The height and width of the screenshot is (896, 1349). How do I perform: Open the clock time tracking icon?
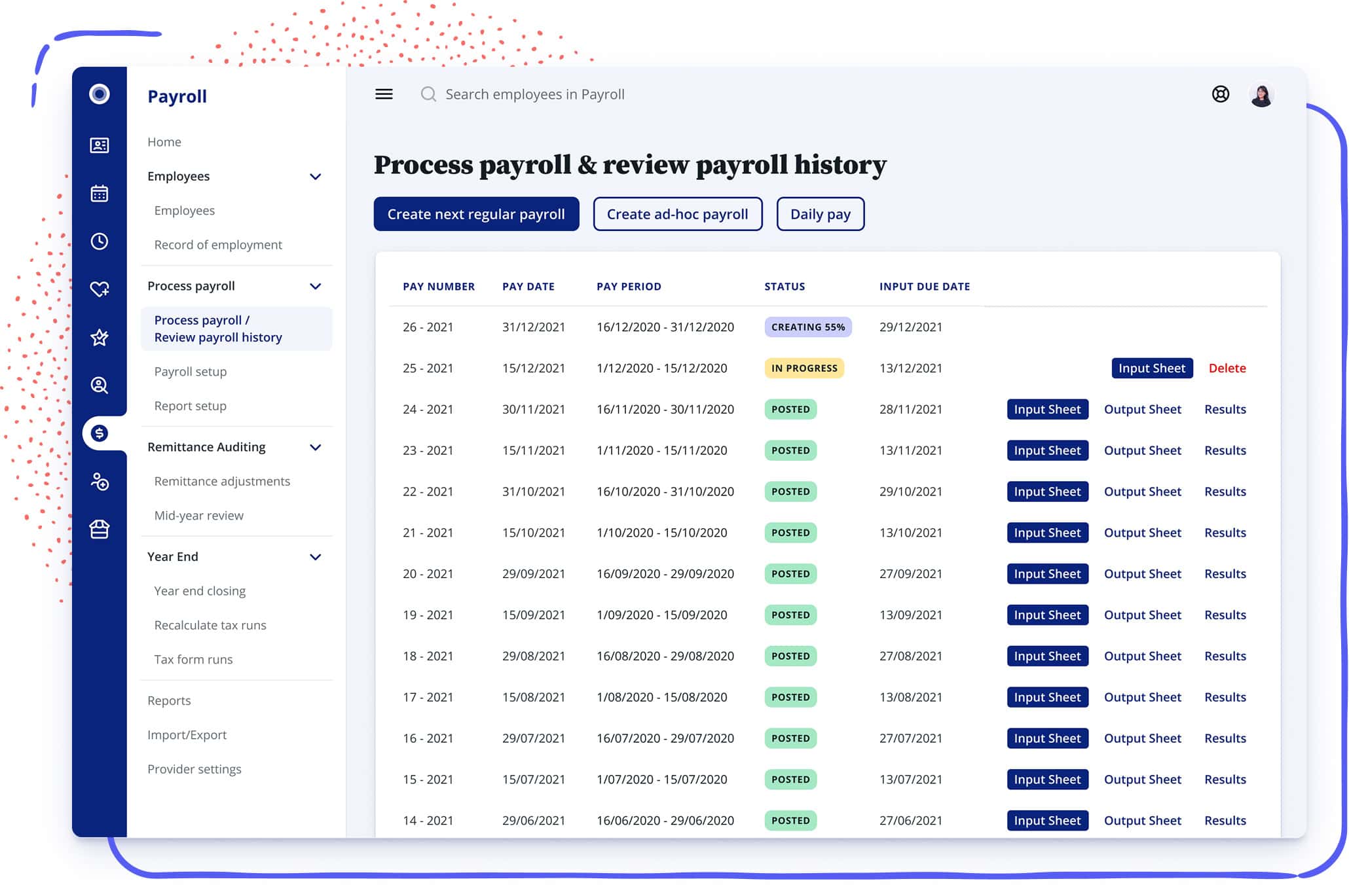[x=100, y=242]
